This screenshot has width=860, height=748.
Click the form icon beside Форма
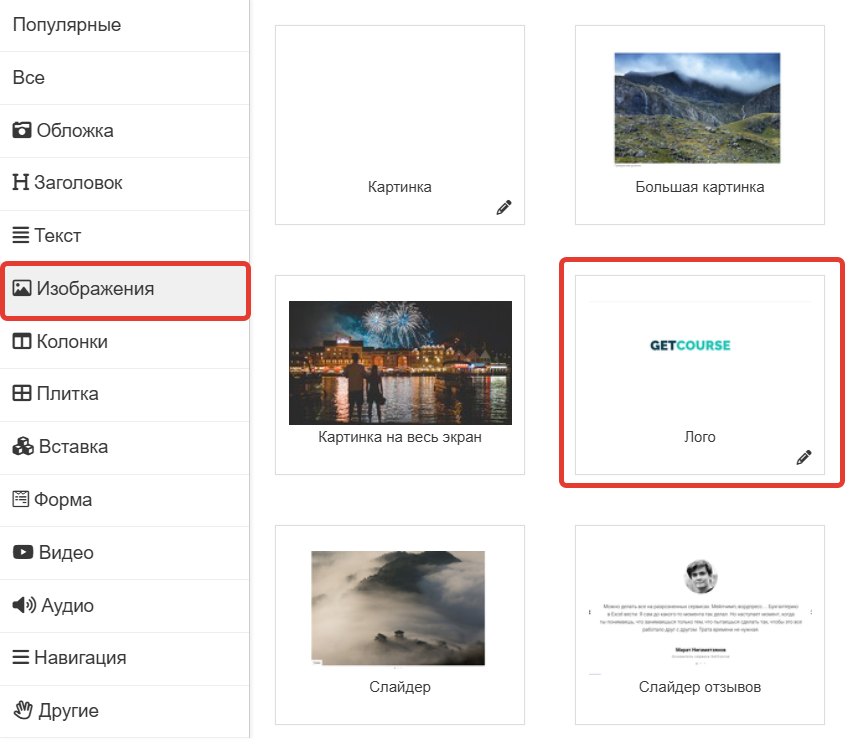pyautogui.click(x=21, y=499)
